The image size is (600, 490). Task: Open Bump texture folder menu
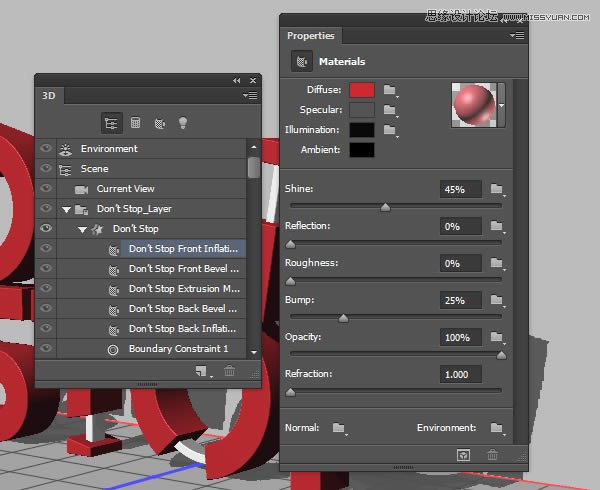[497, 300]
